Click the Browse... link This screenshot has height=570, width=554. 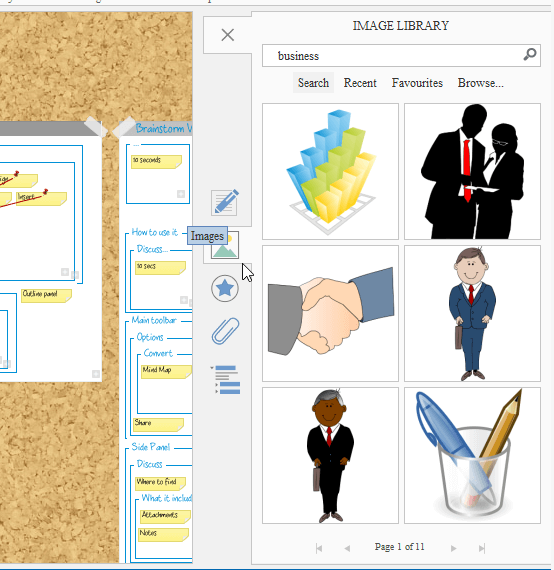[481, 83]
